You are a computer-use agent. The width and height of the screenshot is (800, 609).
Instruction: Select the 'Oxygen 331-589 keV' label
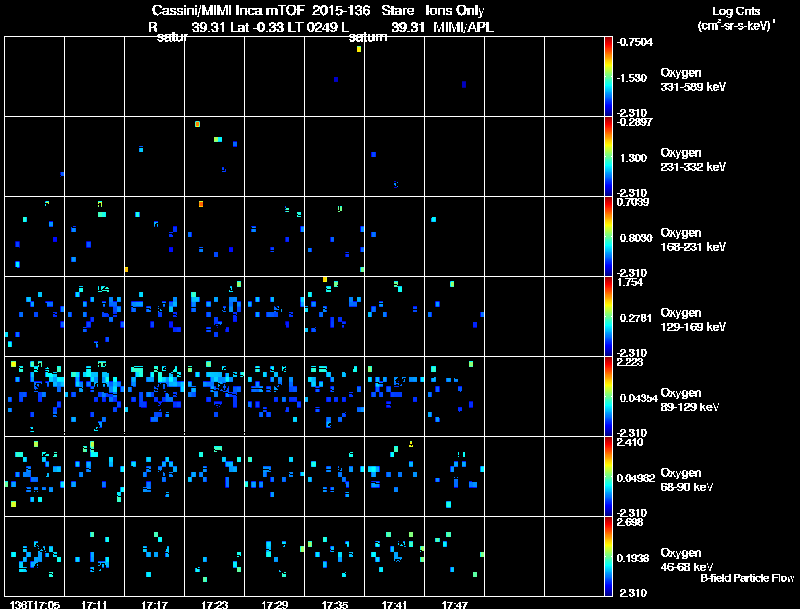pos(693,80)
